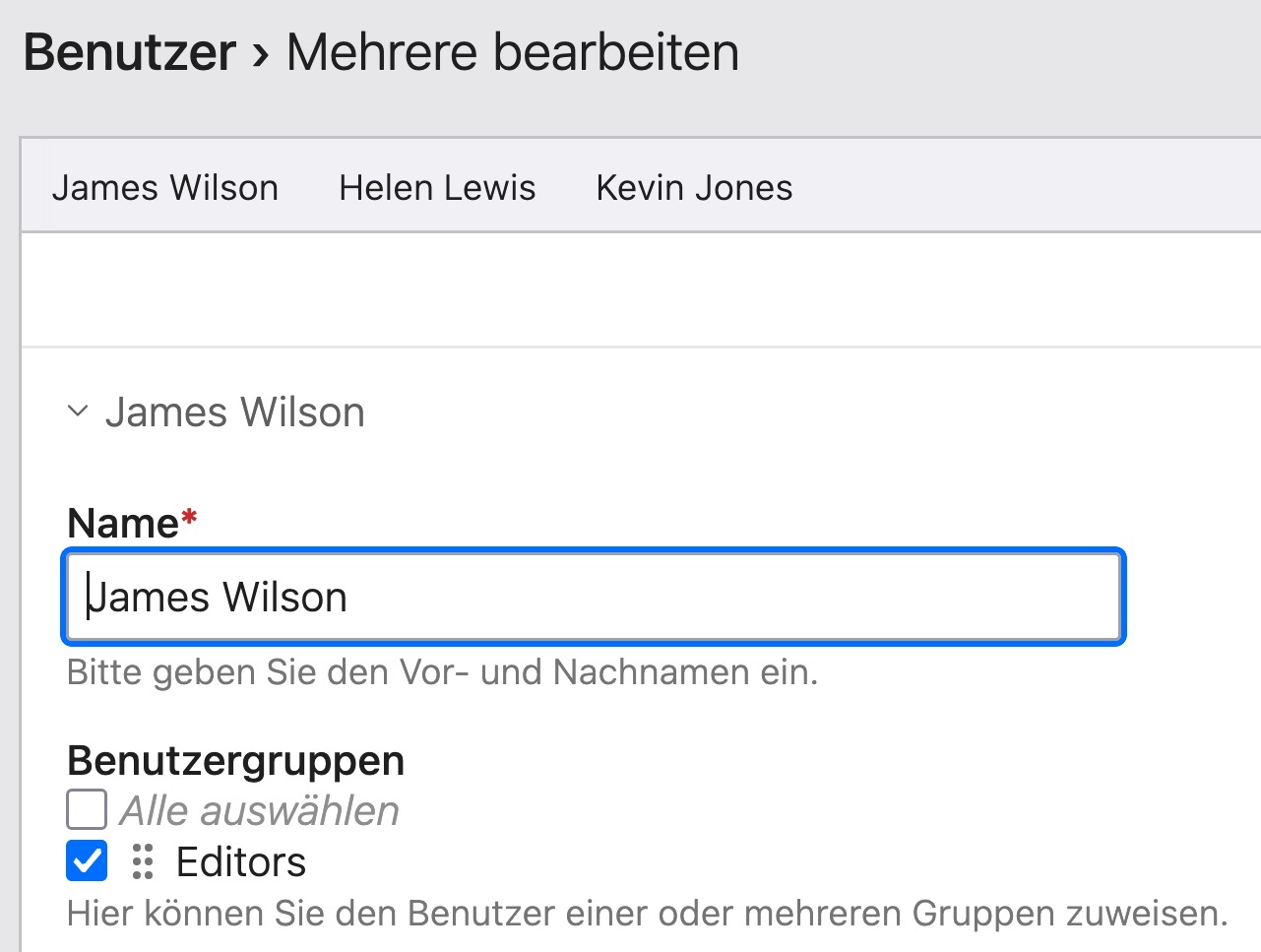1261x952 pixels.
Task: Click the Benutzer breadcrumb heading
Action: tap(130, 52)
